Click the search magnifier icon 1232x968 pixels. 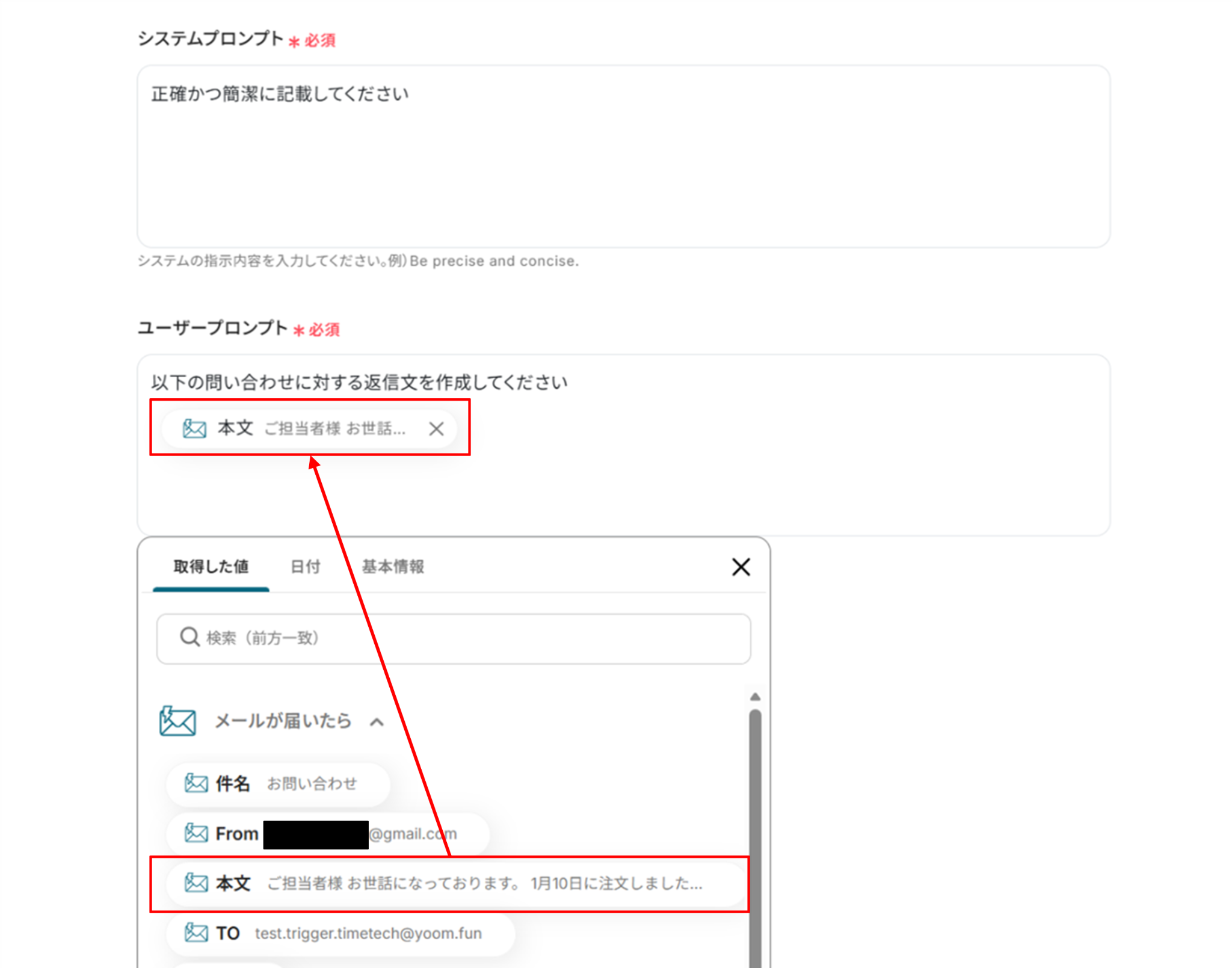[x=189, y=637]
